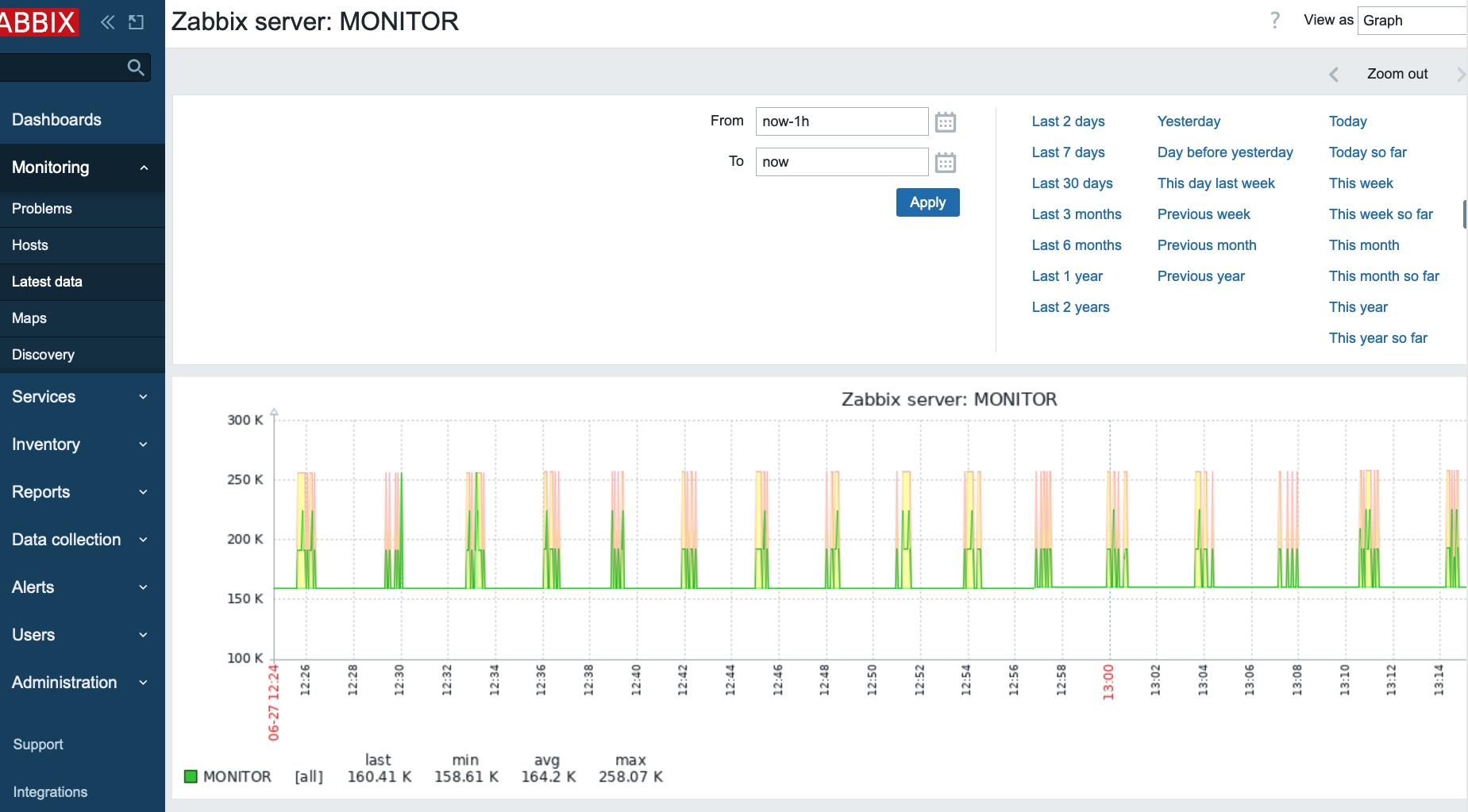Click the avg value 164.2 K

[x=548, y=776]
